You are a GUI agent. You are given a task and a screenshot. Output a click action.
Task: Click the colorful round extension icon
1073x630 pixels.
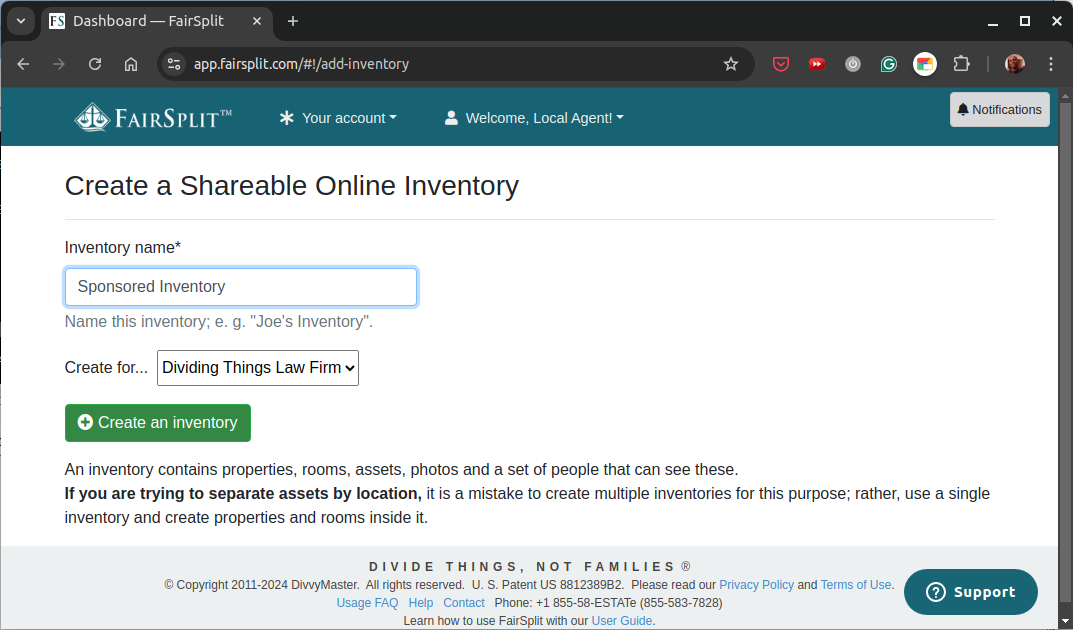[x=925, y=64]
